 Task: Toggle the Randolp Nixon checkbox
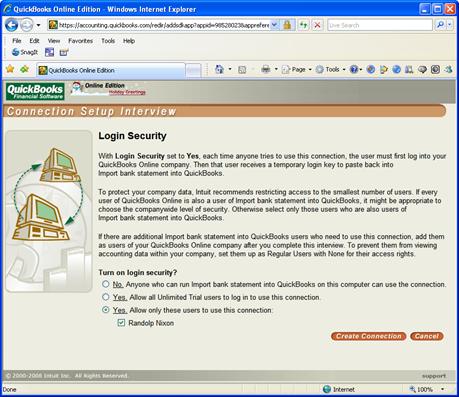tap(121, 323)
